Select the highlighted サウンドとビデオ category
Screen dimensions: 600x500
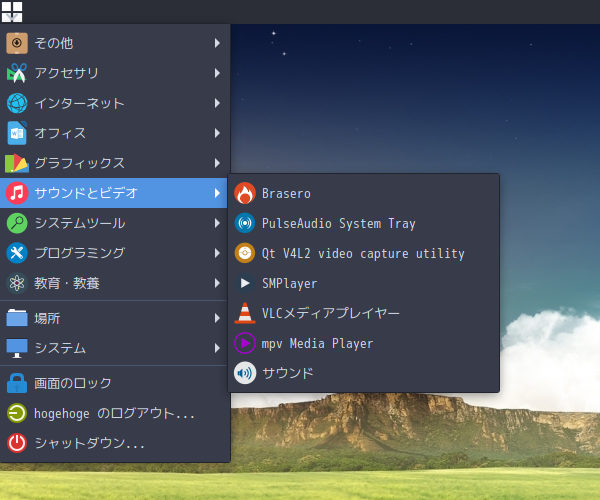pos(114,193)
